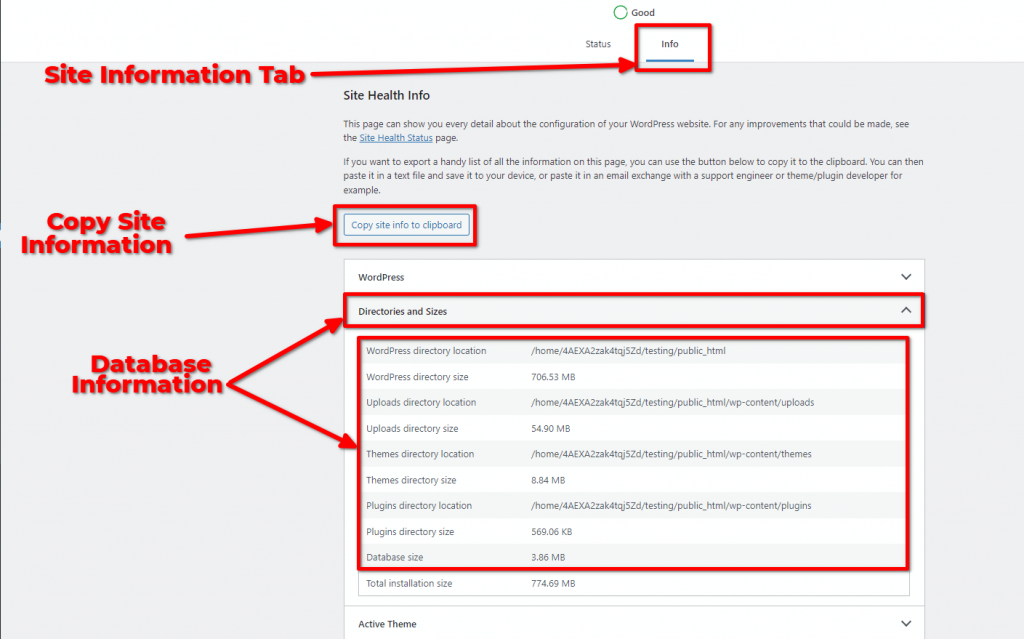The width and height of the screenshot is (1024, 639).
Task: Click the 8.84 MB themes size value
Action: click(x=548, y=480)
